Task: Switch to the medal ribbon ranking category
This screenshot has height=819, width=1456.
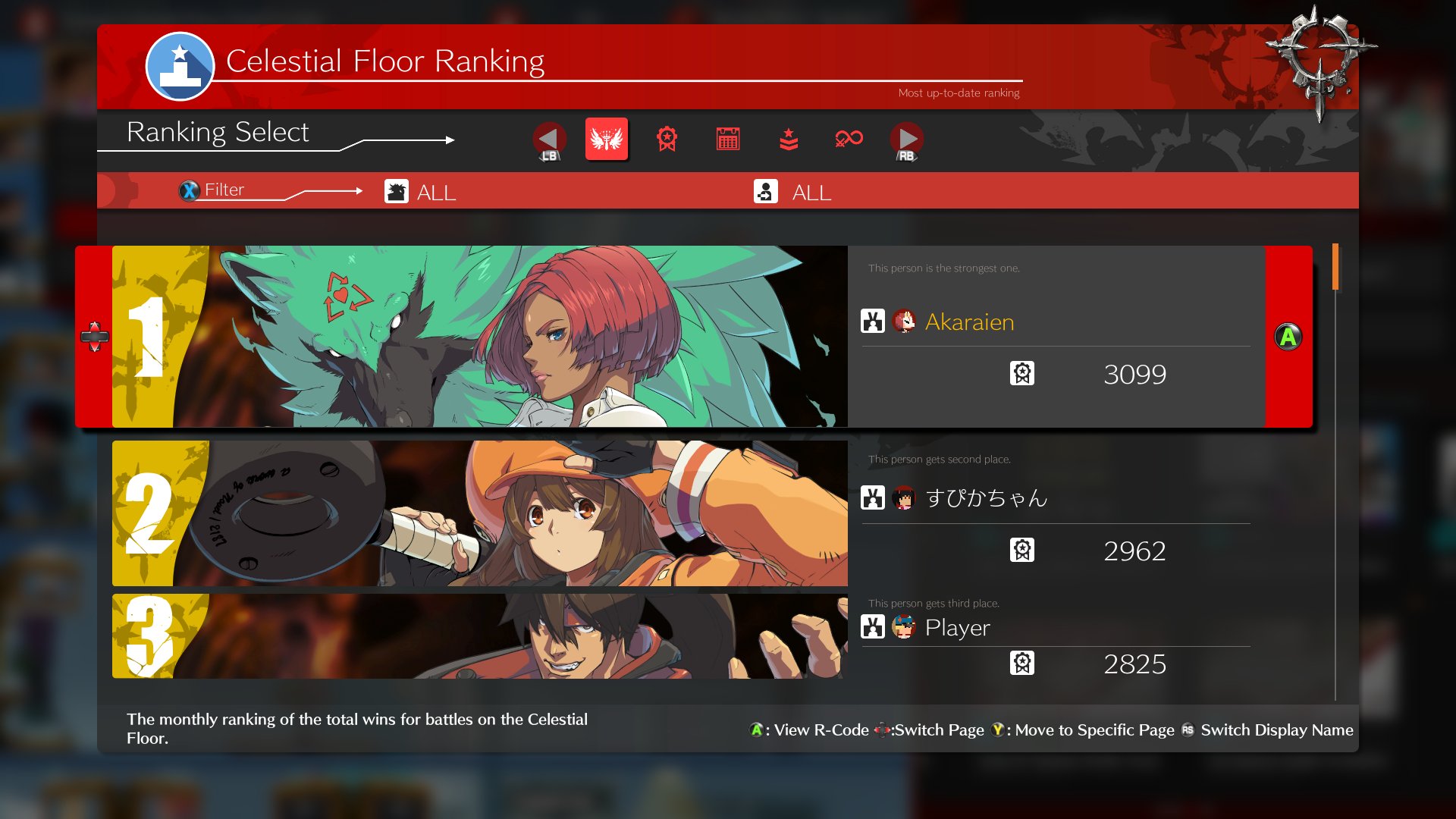Action: [x=667, y=139]
